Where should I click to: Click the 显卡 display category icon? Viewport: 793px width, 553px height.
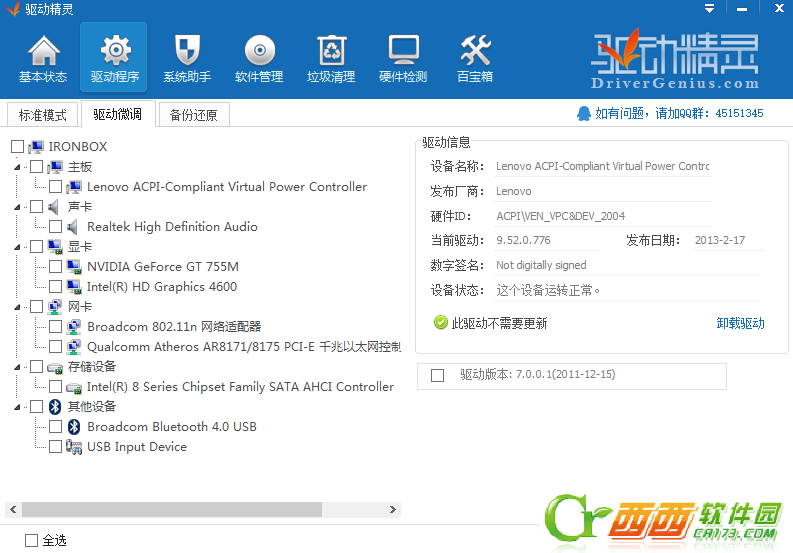click(55, 246)
